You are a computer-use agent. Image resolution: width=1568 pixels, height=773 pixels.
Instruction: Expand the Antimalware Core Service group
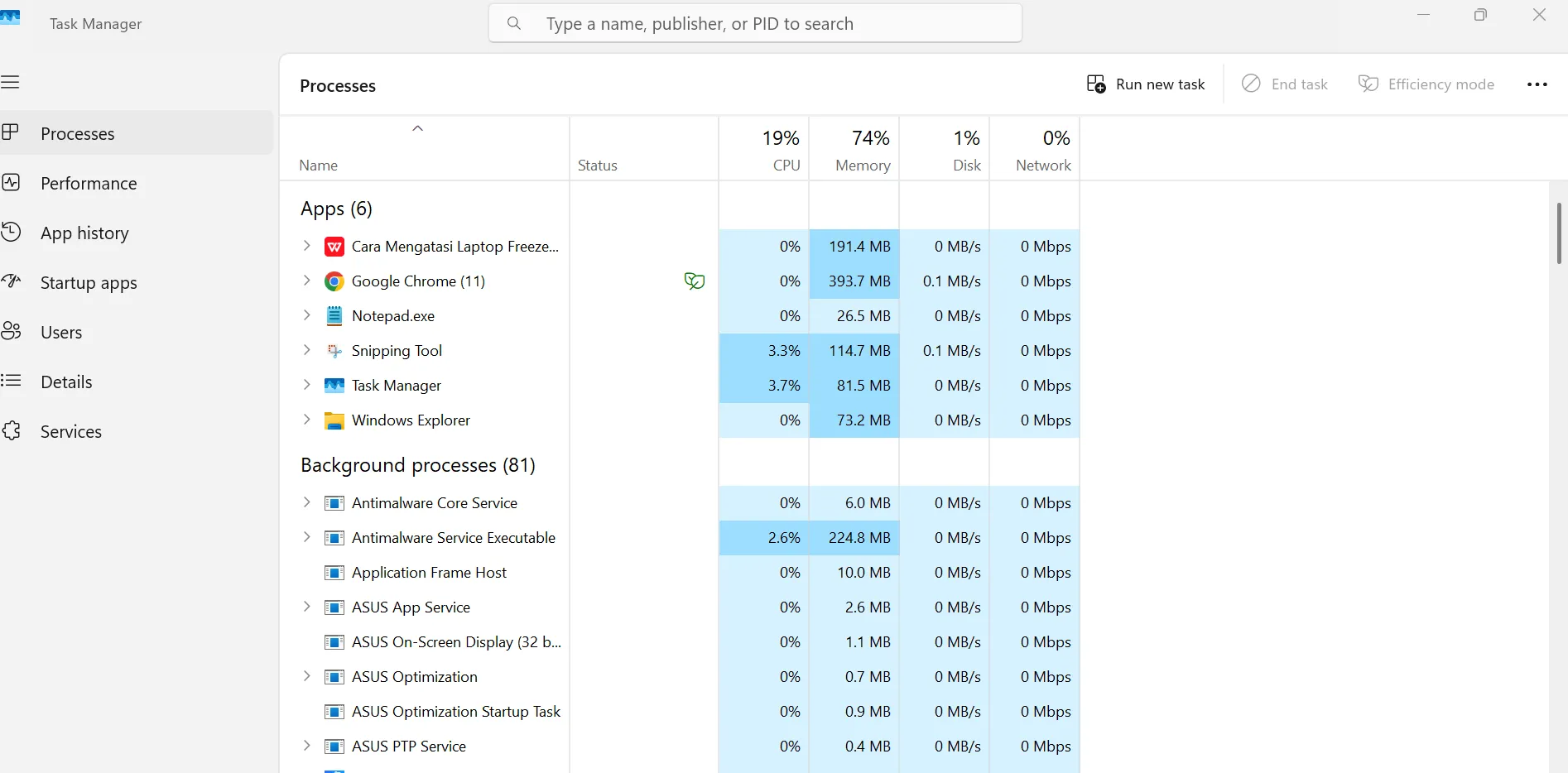point(306,502)
